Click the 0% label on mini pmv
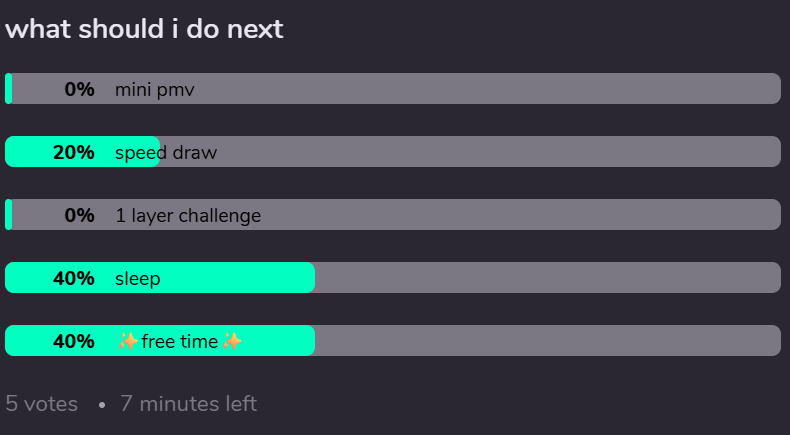The image size is (790, 435). (80, 89)
